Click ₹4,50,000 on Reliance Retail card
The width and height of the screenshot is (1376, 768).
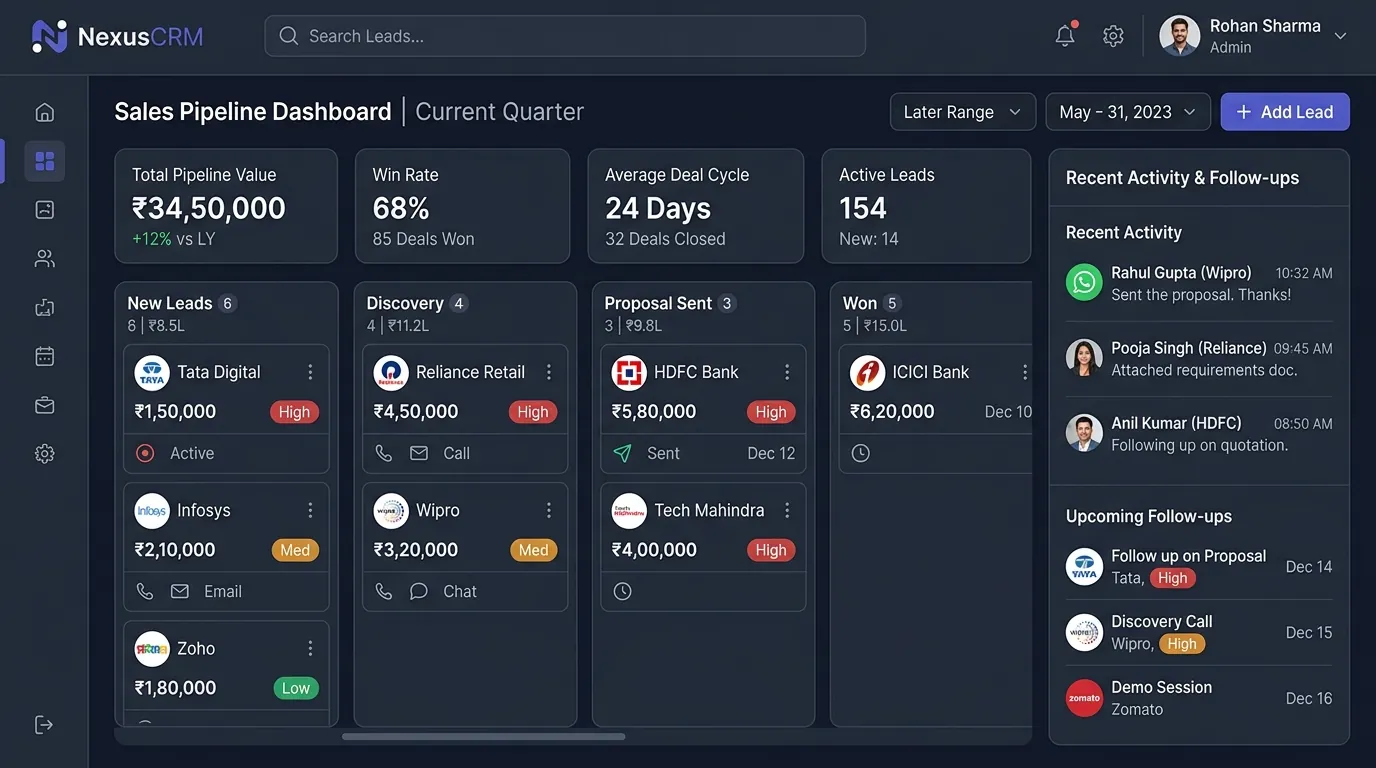point(416,411)
